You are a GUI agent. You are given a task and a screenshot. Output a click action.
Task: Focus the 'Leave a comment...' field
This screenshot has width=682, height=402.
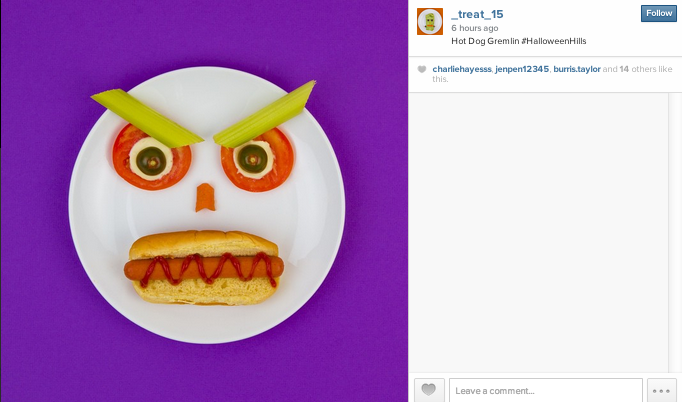point(545,390)
